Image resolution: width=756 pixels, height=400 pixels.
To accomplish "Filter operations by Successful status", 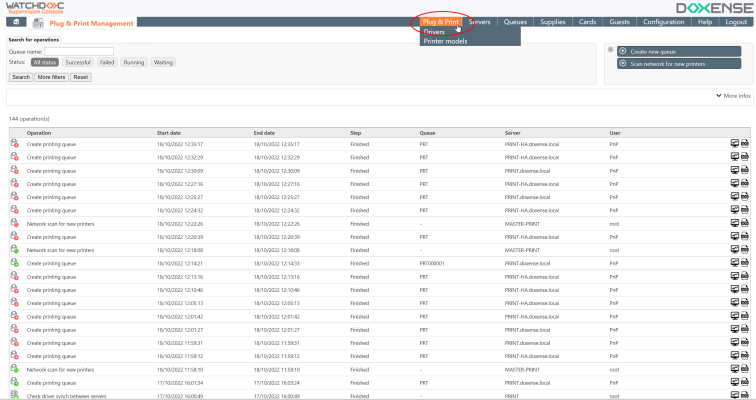I will (78, 62).
